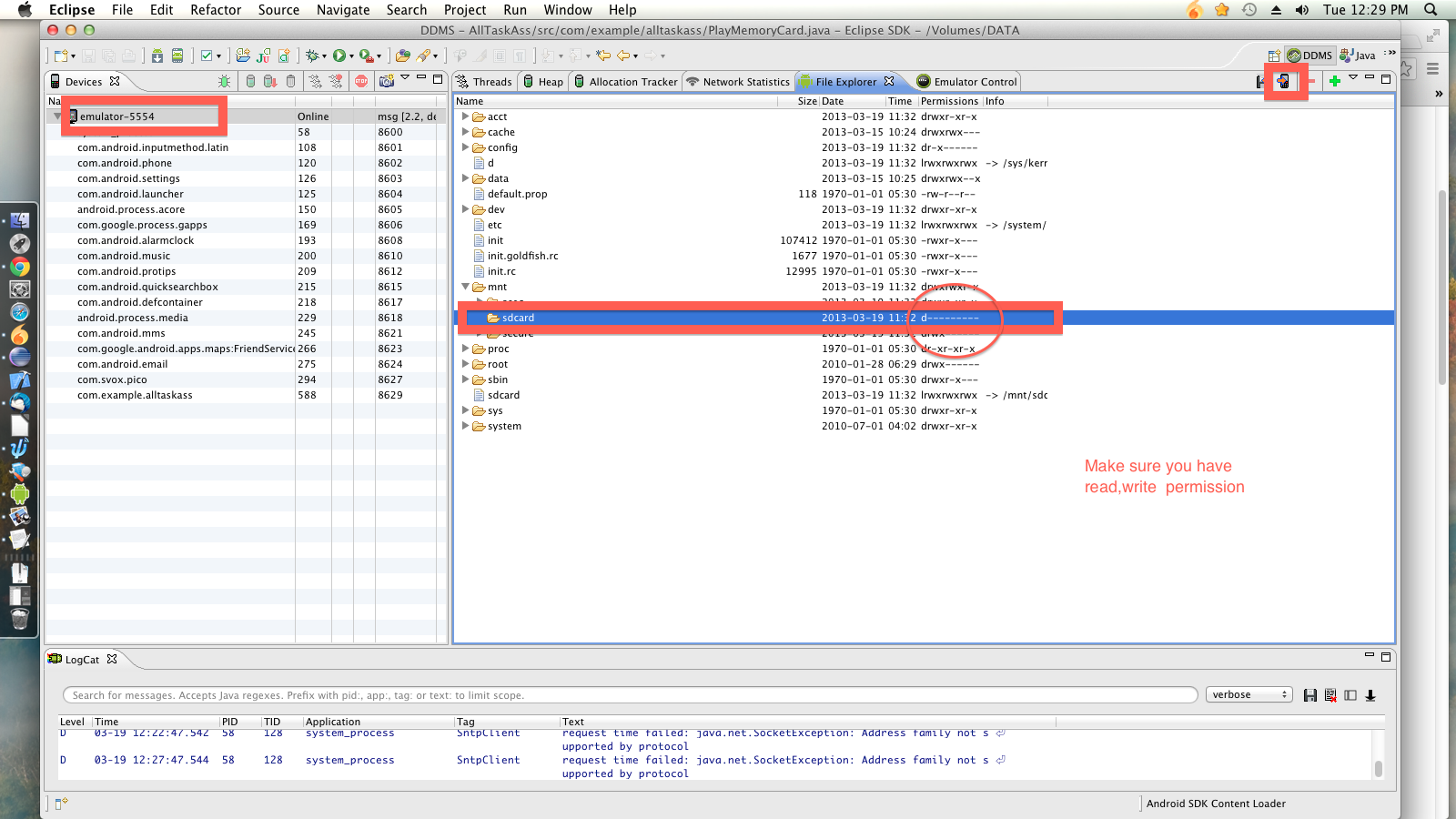The image size is (1456, 819).
Task: Sort file list by Permissions column header
Action: [949, 101]
